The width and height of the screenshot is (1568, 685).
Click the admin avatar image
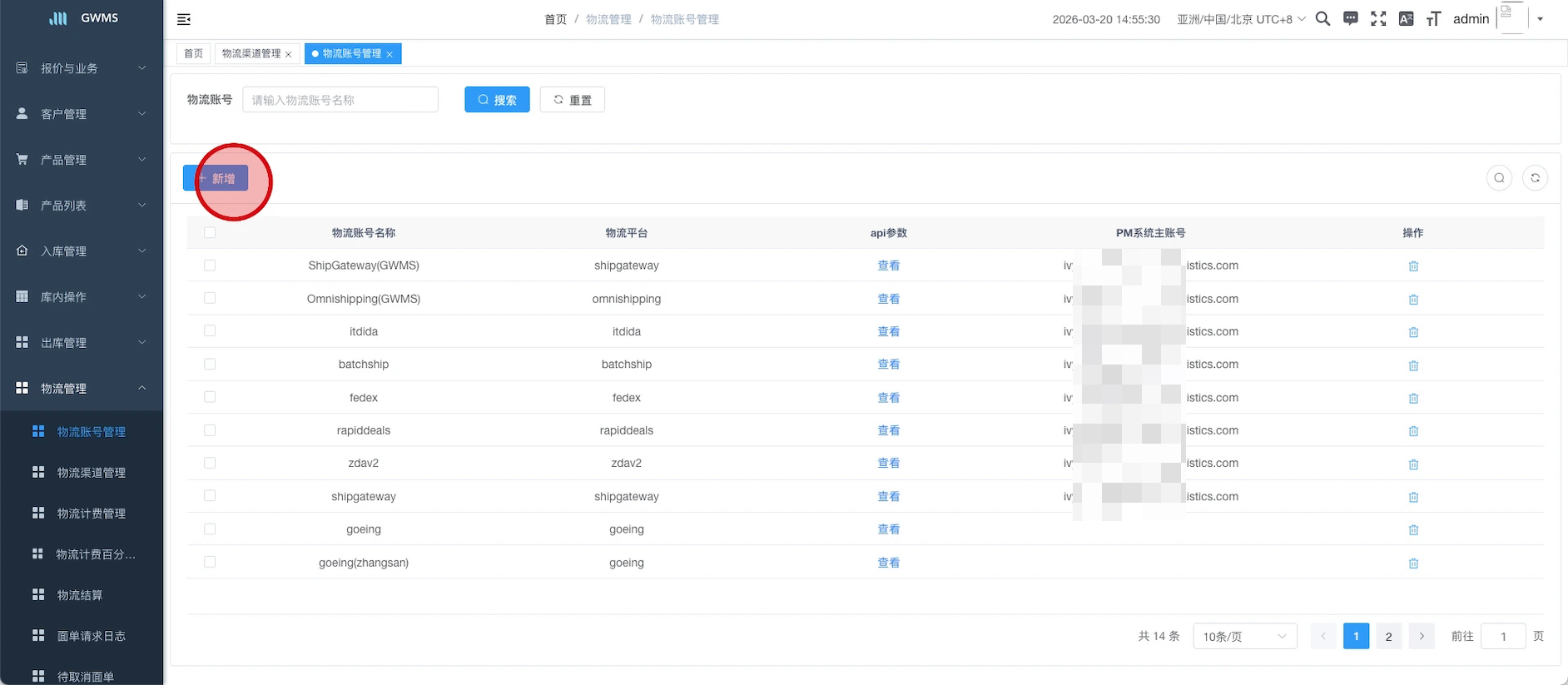1512,17
